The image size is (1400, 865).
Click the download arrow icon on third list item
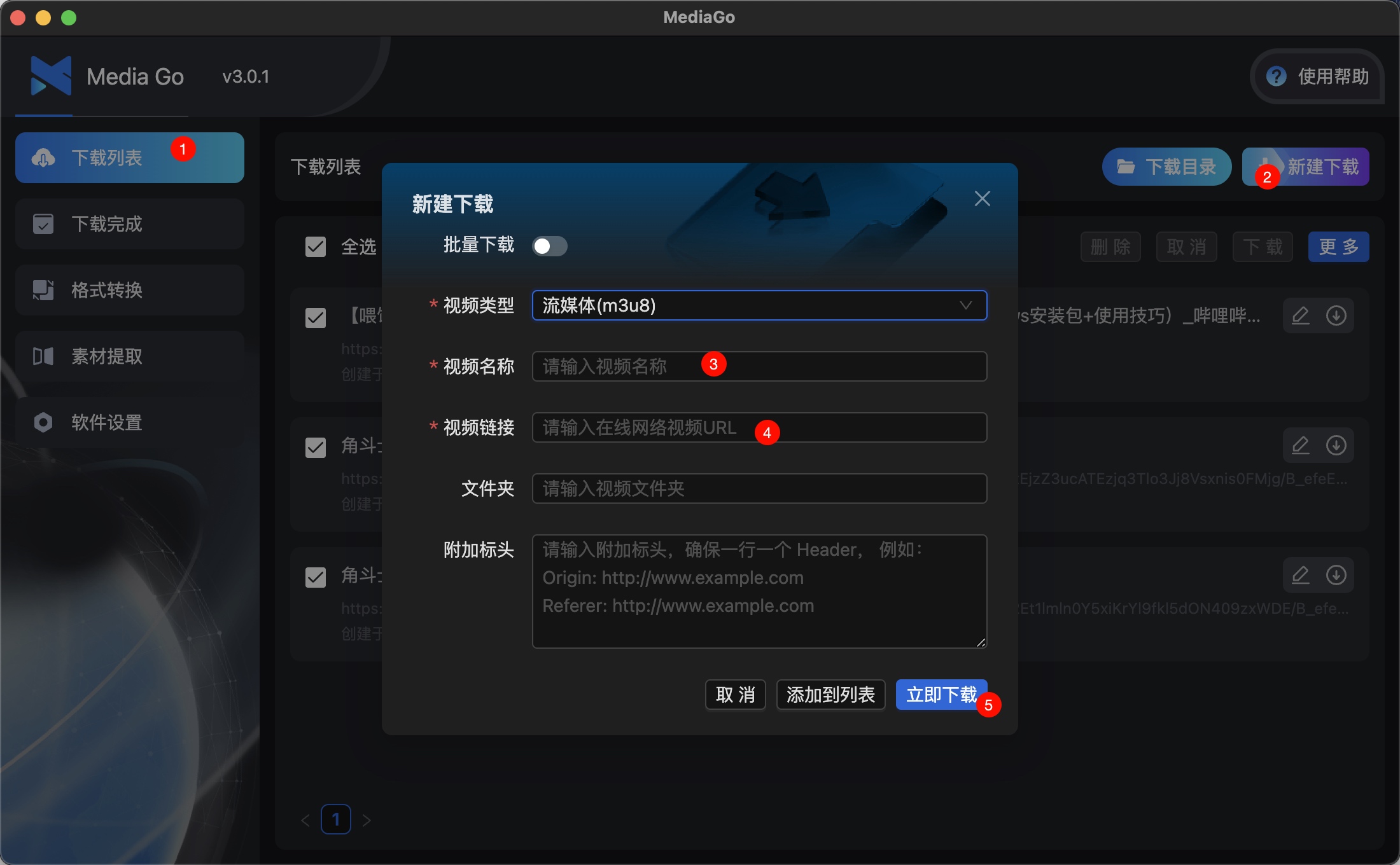[x=1336, y=575]
